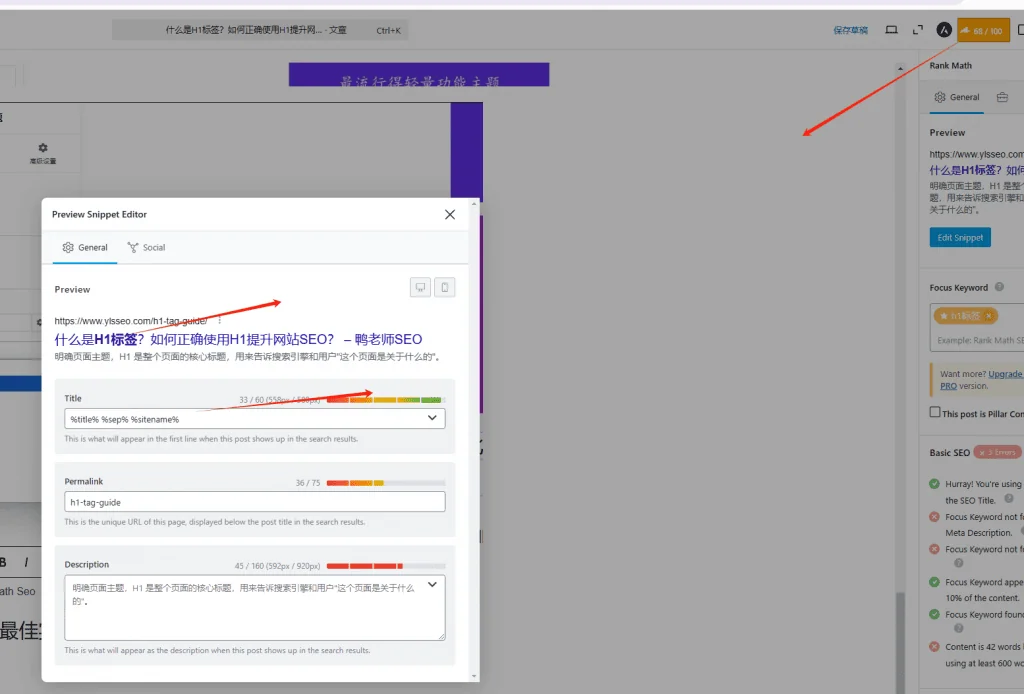Focus the Title field with %title% %sep% %sitename%
Image resolution: width=1024 pixels, height=694 pixels.
255,418
